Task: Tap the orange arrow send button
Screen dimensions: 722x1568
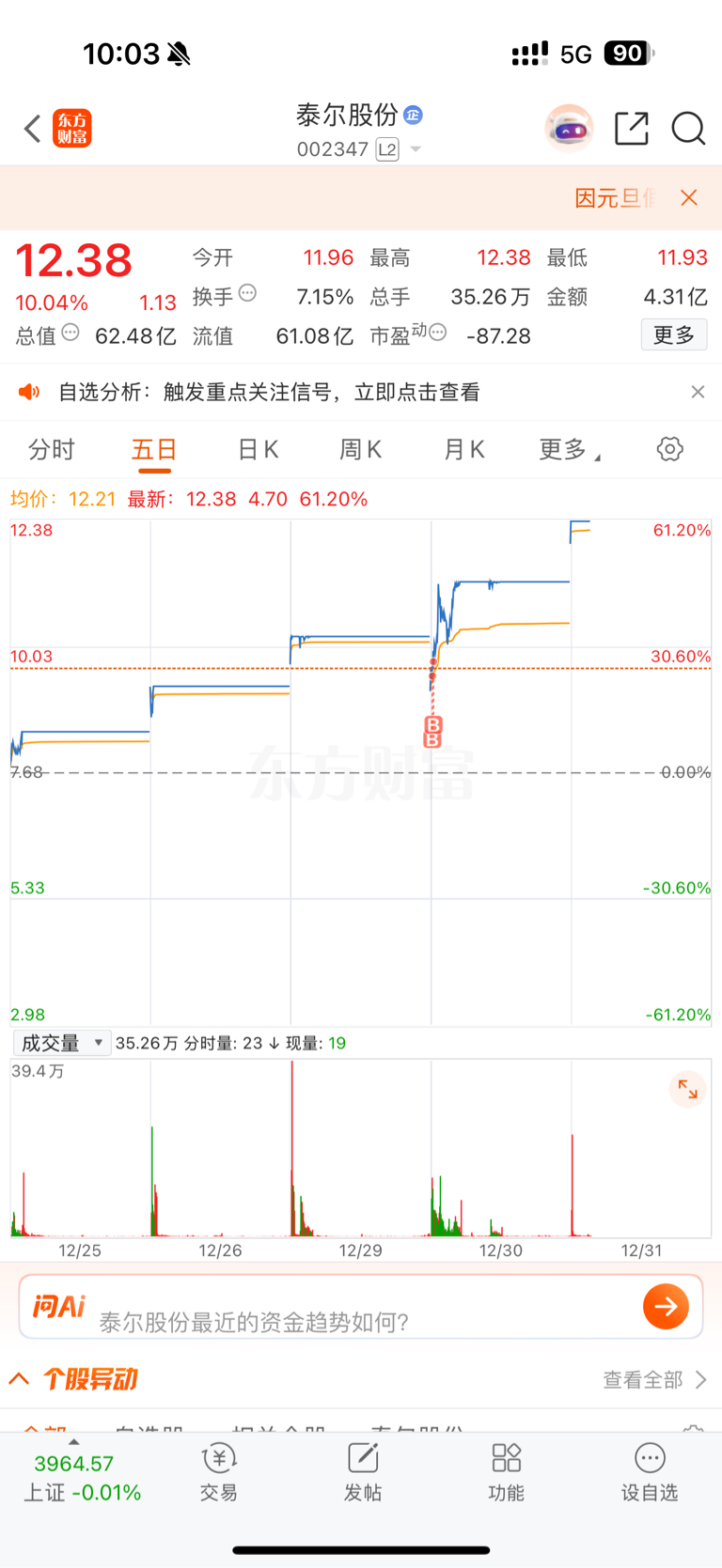Action: pos(666,1306)
